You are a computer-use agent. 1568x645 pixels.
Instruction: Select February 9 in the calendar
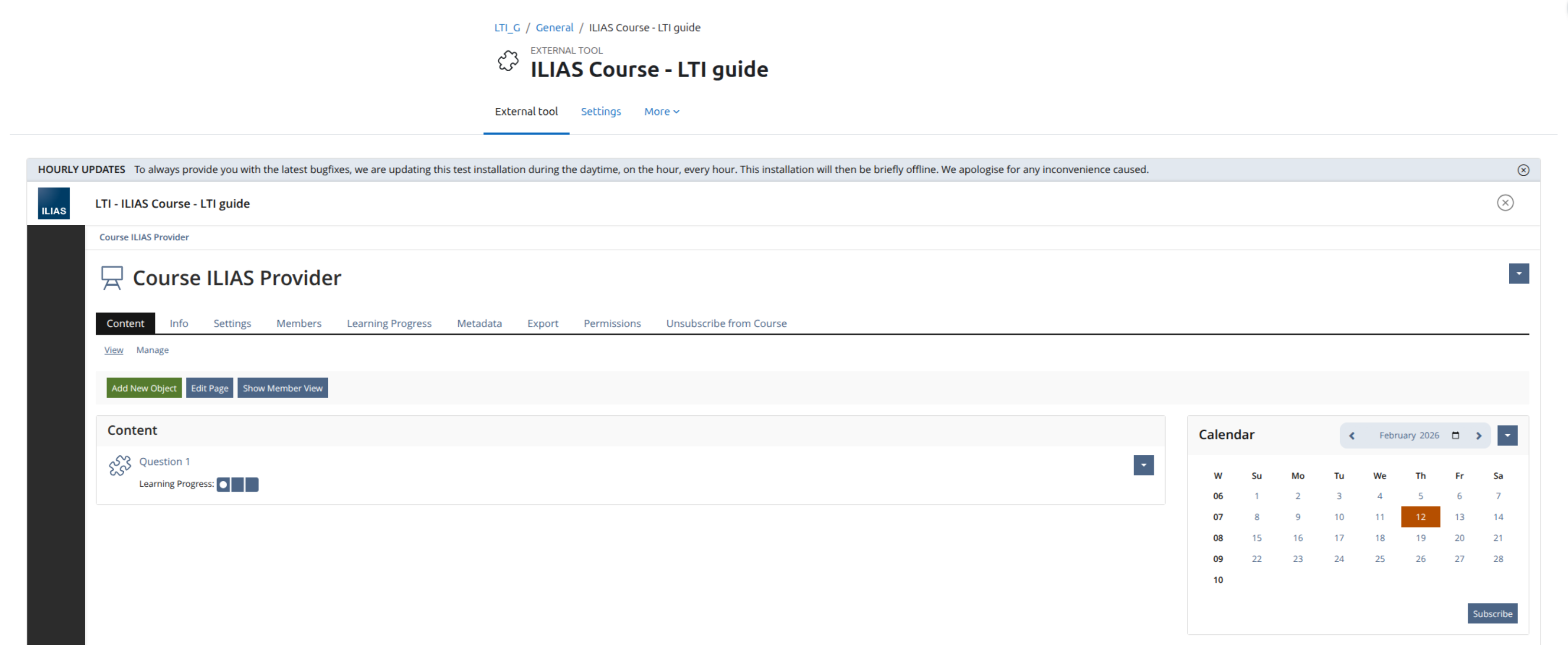click(x=1298, y=517)
